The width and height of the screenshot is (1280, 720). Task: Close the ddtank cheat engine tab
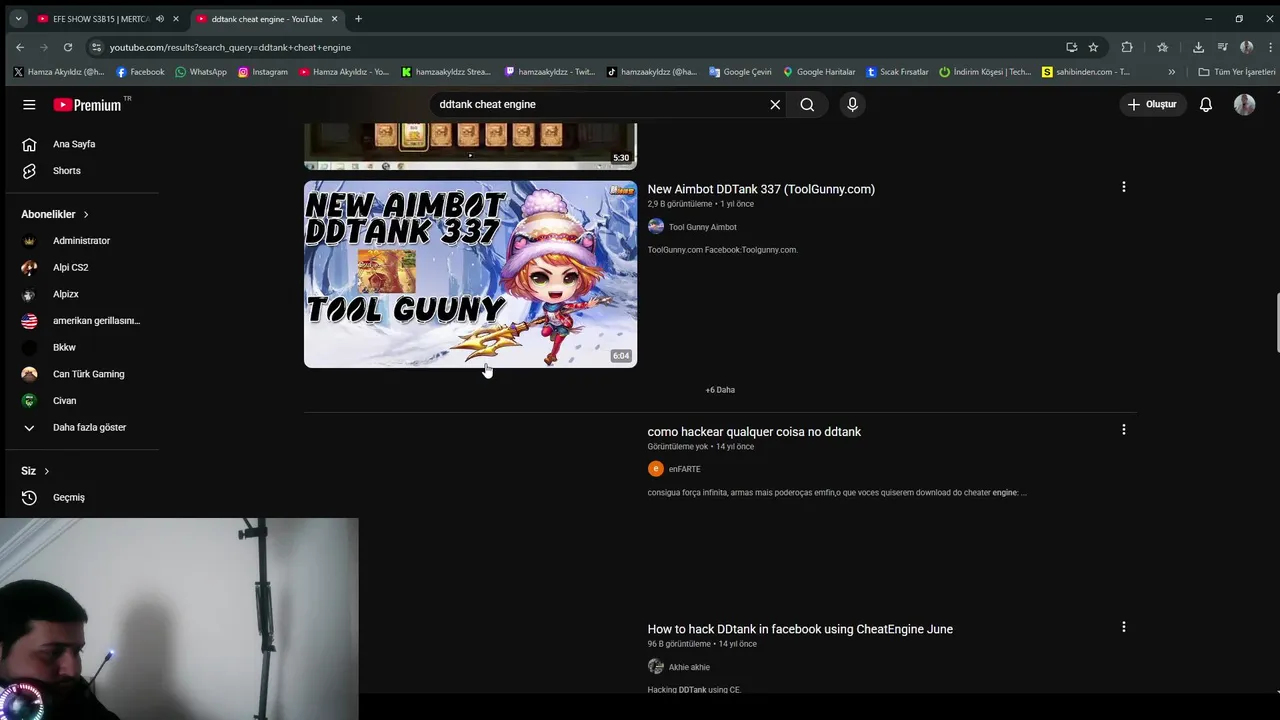pos(335,19)
